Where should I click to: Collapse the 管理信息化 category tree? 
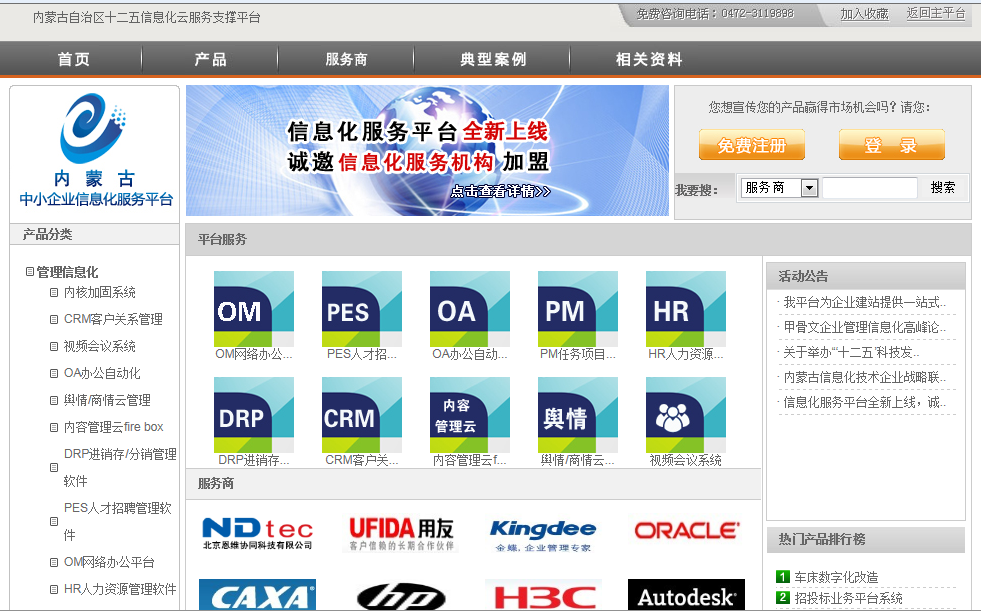point(30,272)
